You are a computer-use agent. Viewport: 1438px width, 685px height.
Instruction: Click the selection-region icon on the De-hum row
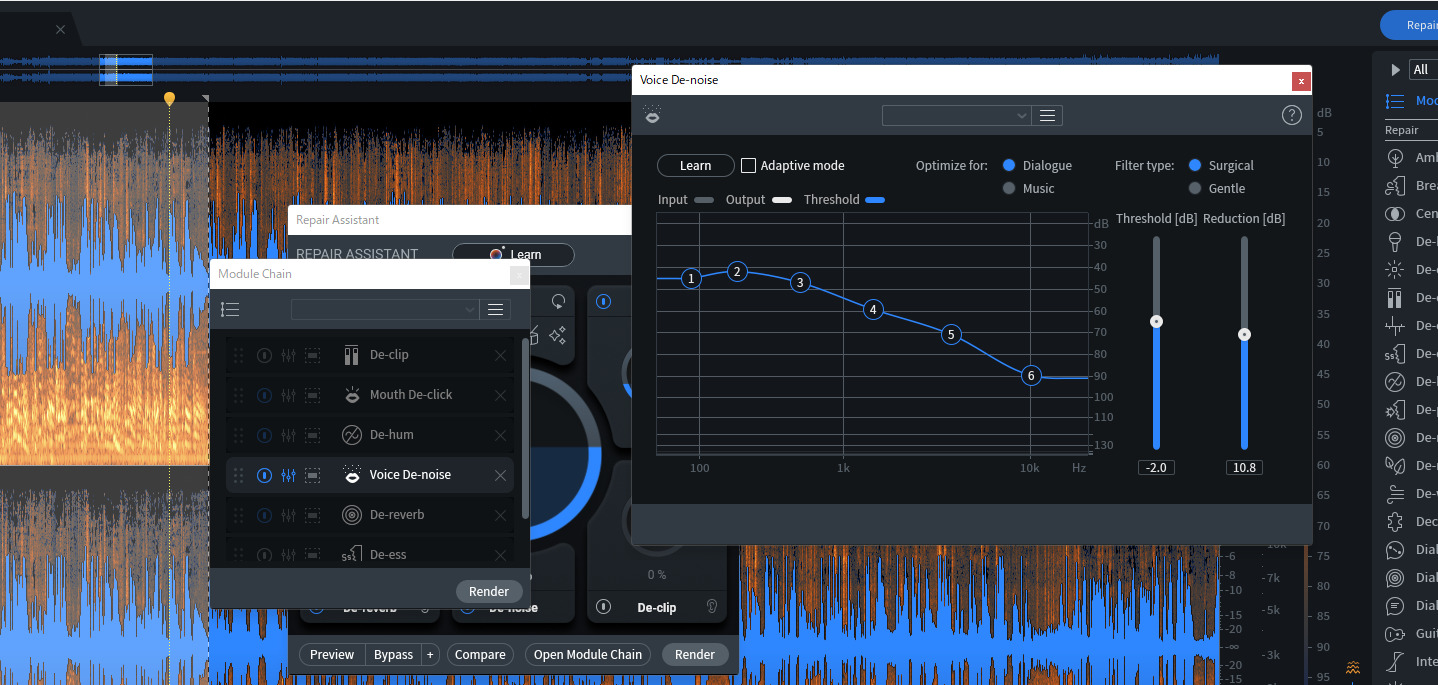click(x=313, y=435)
